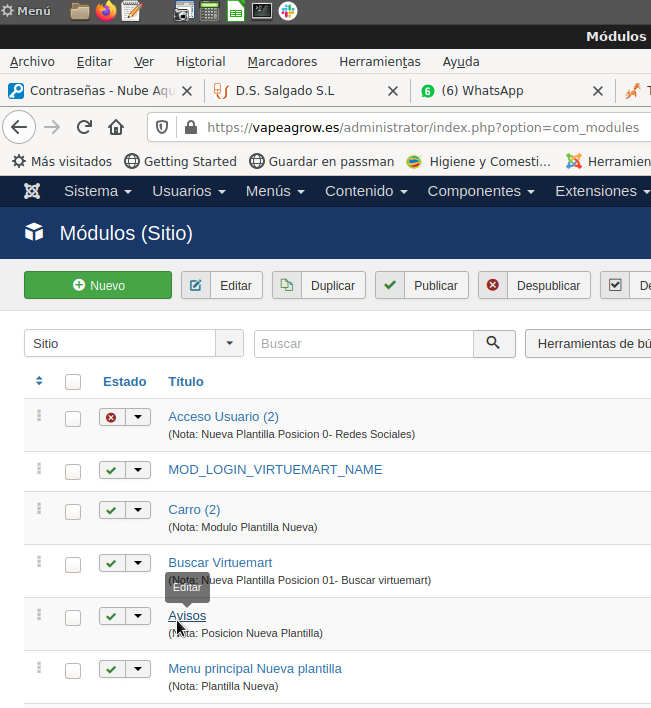651x708 pixels.
Task: Click the green Nuevo button
Action: pos(98,285)
